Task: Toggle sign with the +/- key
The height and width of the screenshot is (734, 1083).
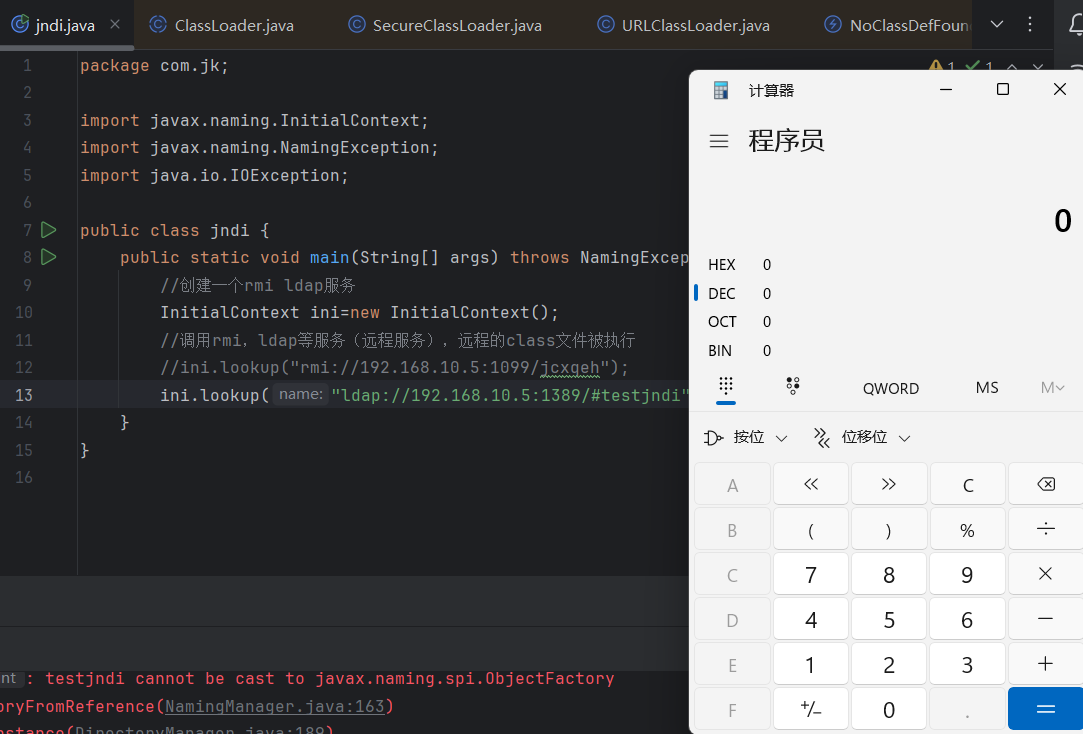Action: pos(811,708)
